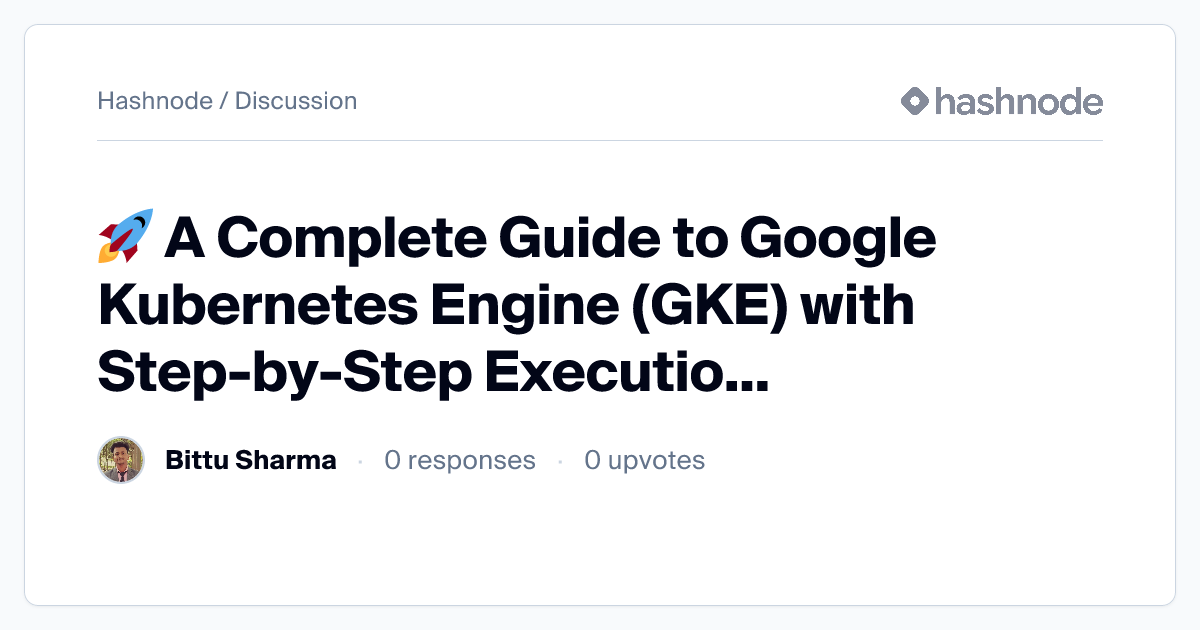Click the "0 responses" count

[x=460, y=460]
